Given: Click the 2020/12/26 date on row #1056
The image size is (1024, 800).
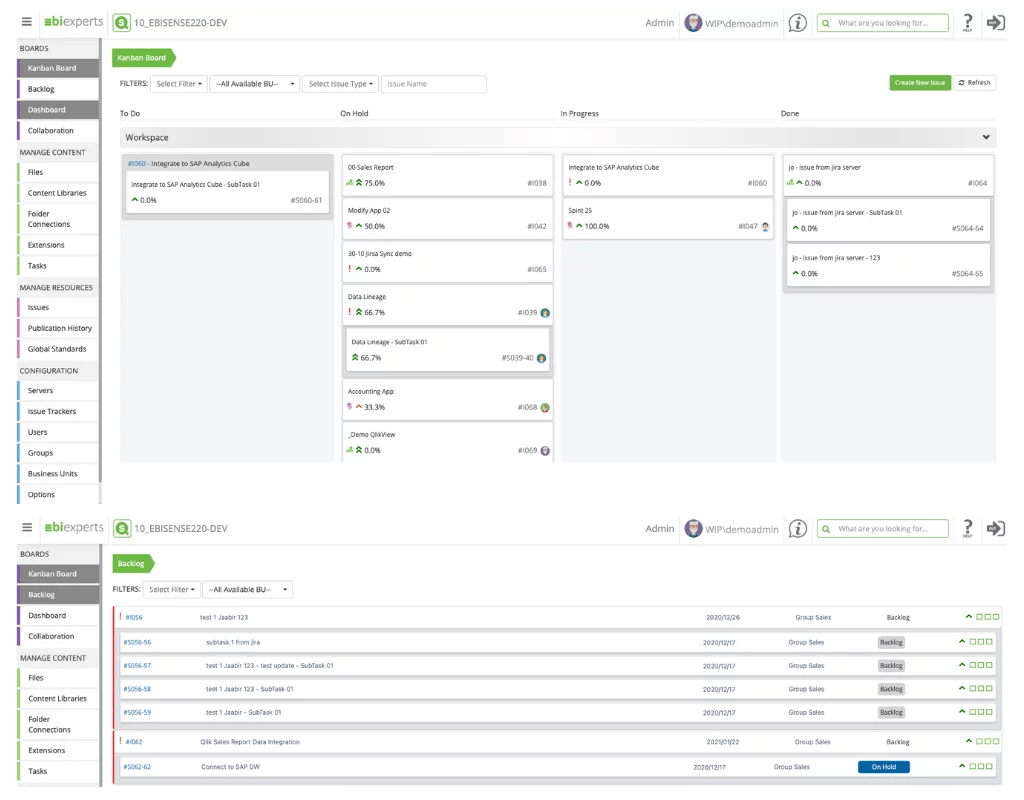Looking at the screenshot, I should click(723, 617).
